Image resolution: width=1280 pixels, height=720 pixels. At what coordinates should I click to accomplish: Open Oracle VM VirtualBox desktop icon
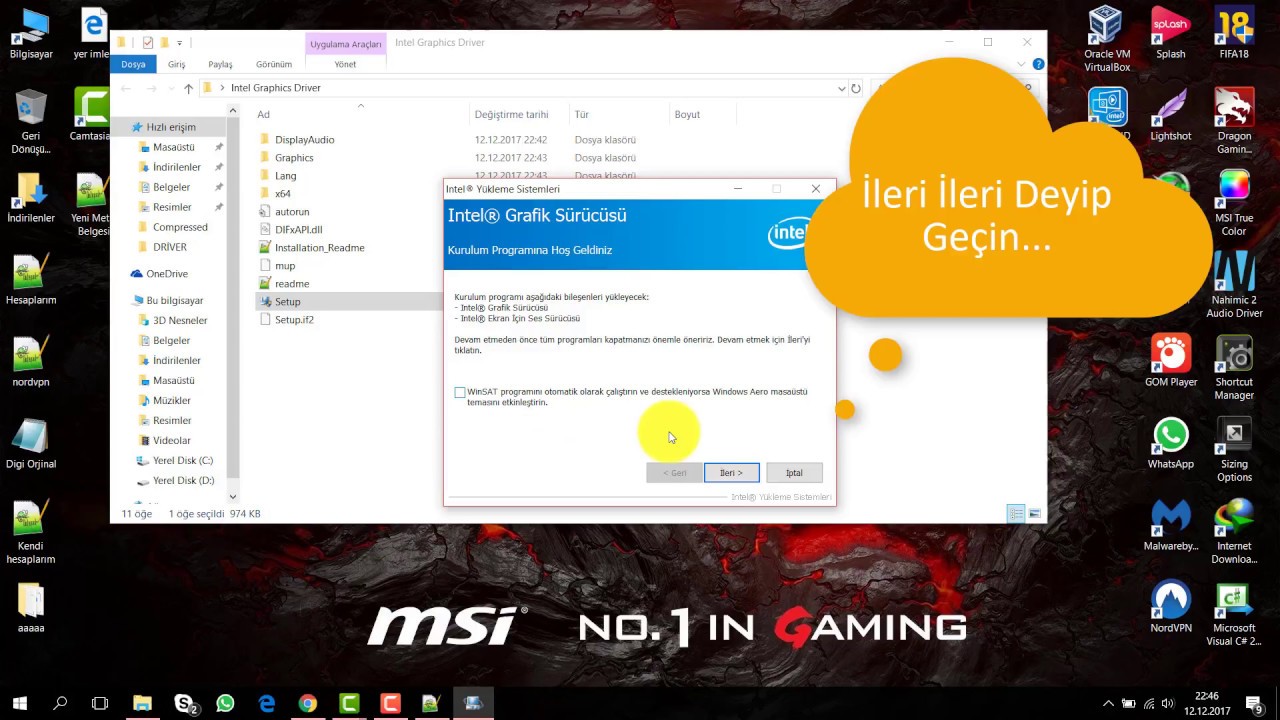point(1107,40)
